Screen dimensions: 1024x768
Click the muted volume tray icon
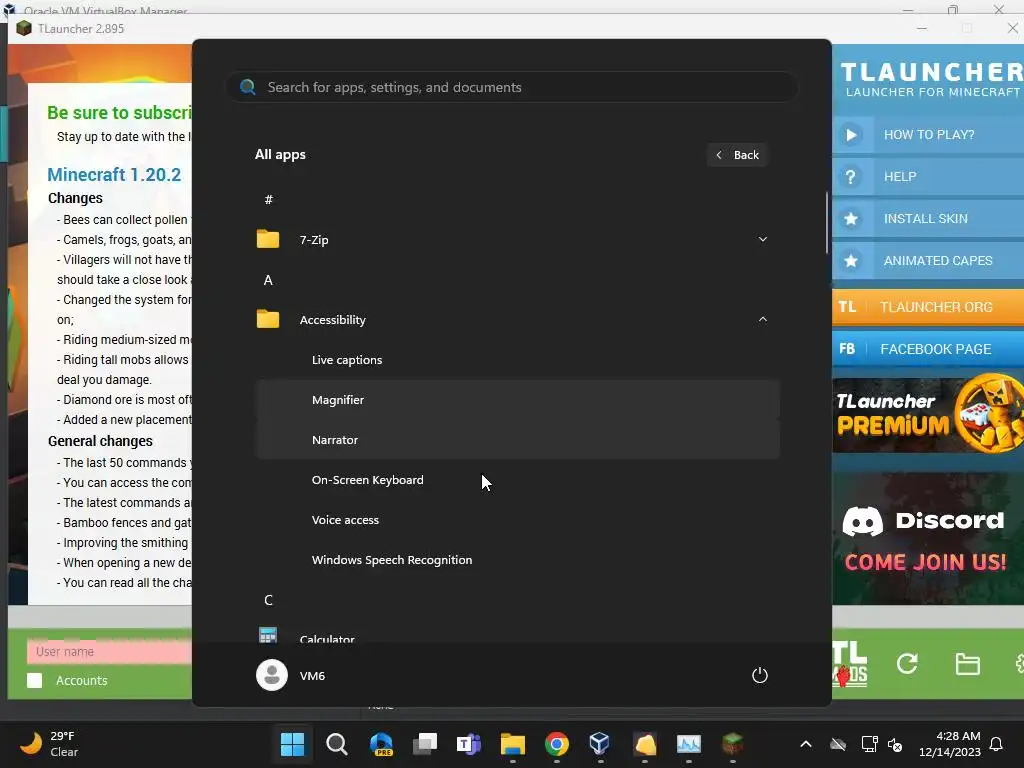tap(895, 744)
